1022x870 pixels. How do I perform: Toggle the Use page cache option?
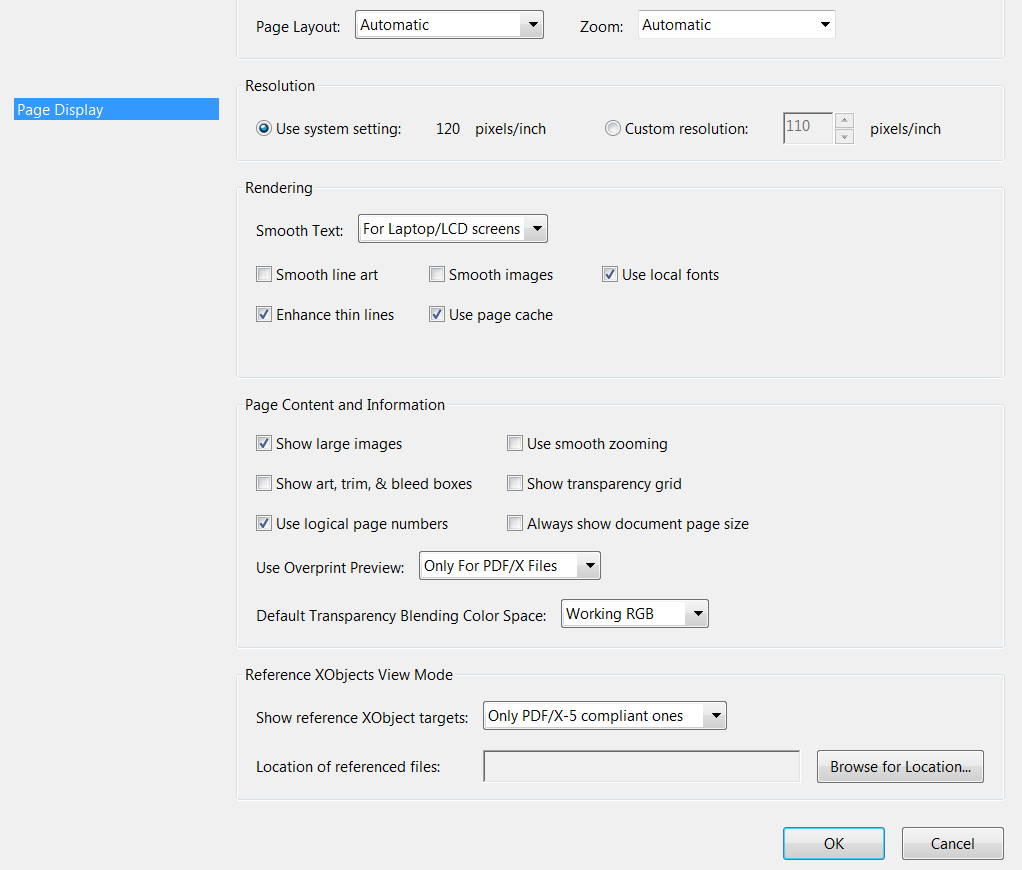(x=437, y=313)
